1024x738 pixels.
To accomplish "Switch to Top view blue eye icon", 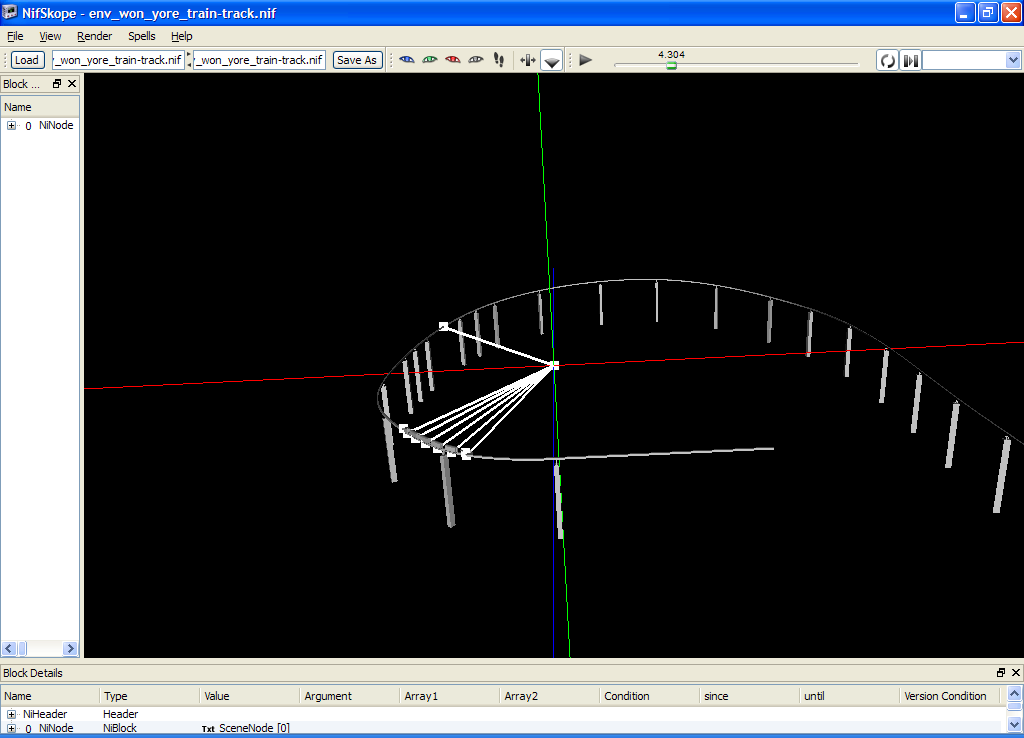I will pos(407,60).
